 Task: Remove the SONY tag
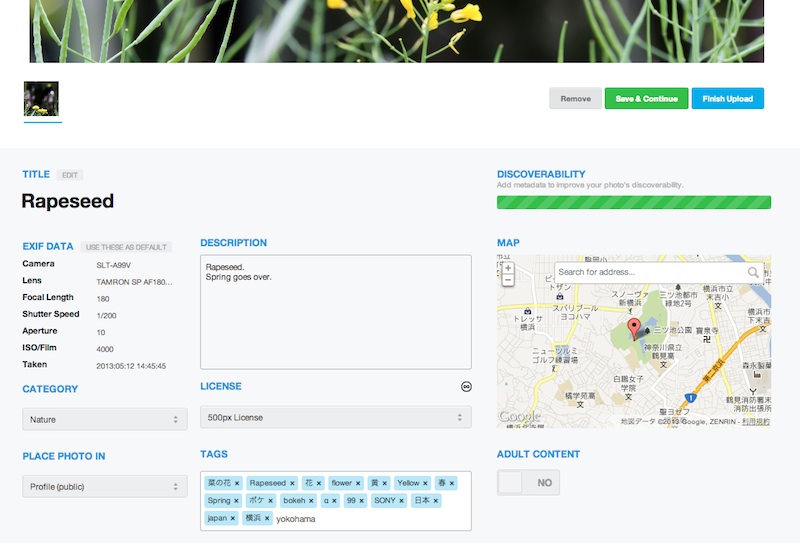pos(401,501)
